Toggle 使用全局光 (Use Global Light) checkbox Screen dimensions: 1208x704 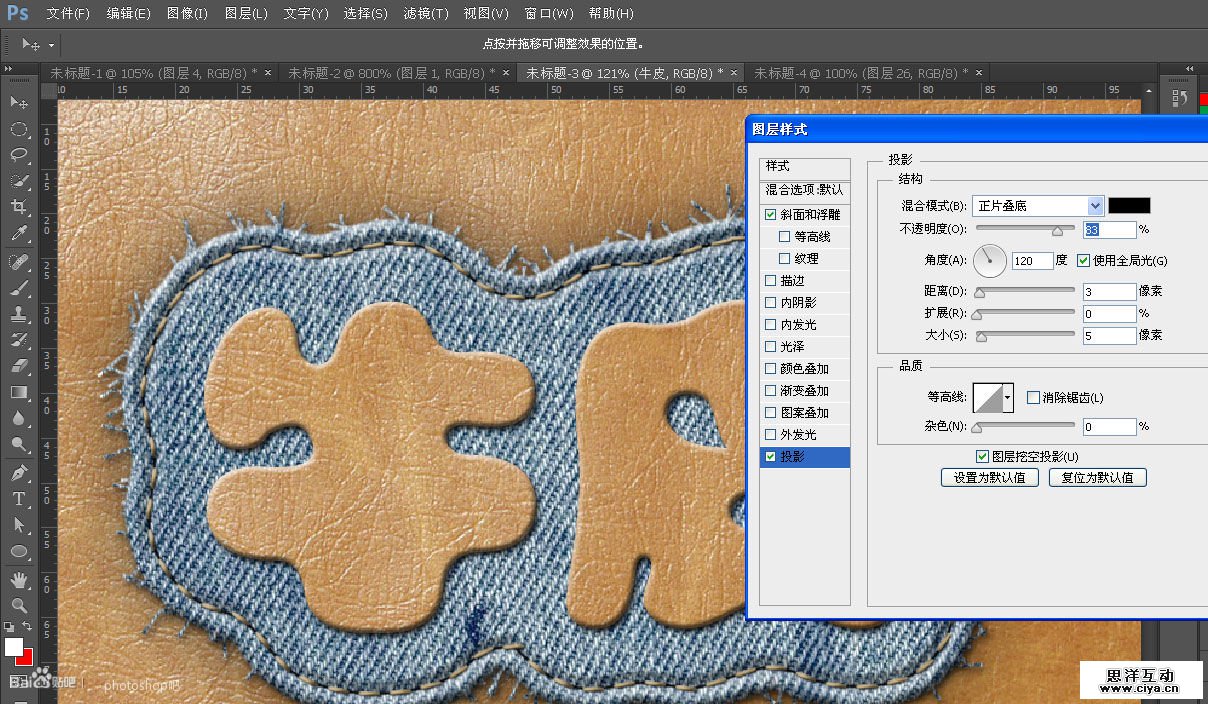[x=1083, y=261]
